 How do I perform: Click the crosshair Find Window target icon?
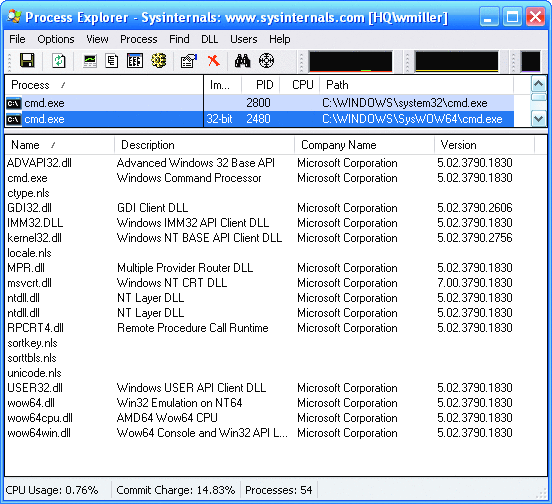(x=266, y=61)
